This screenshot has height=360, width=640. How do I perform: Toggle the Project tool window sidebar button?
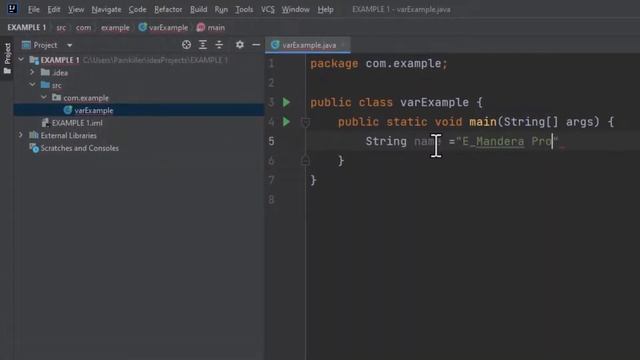point(7,59)
